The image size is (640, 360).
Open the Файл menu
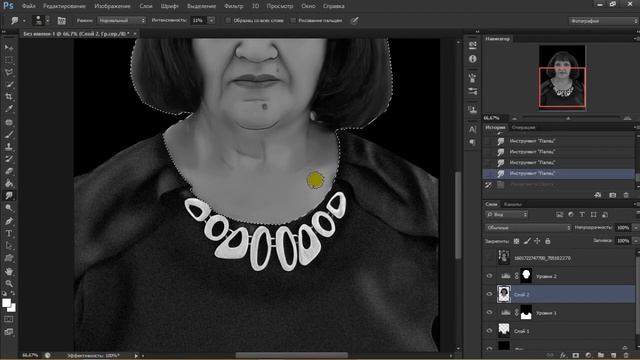click(x=28, y=6)
